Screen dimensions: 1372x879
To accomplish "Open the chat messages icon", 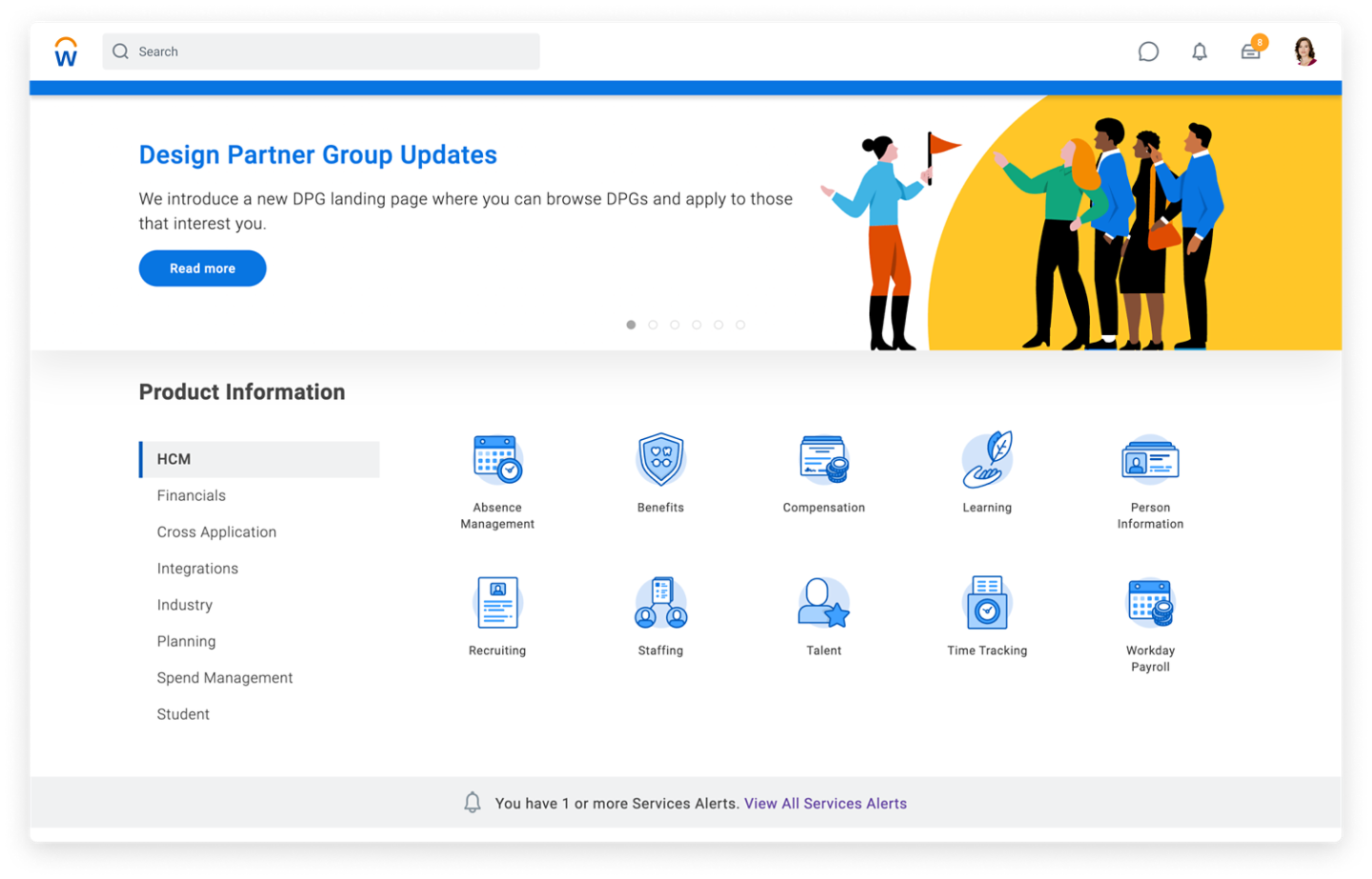I will [1149, 51].
